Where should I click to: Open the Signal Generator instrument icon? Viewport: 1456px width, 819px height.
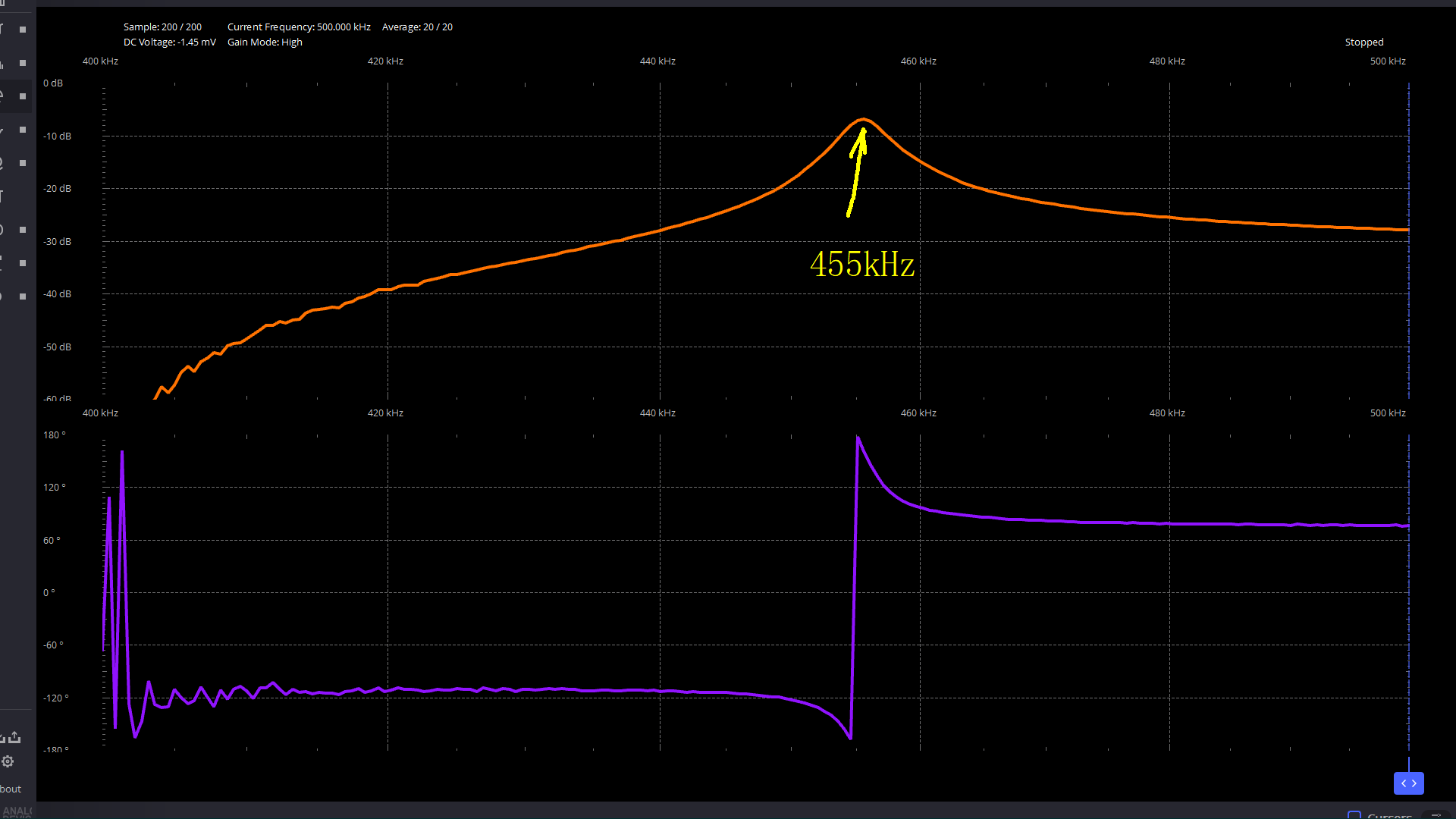pyautogui.click(x=3, y=130)
